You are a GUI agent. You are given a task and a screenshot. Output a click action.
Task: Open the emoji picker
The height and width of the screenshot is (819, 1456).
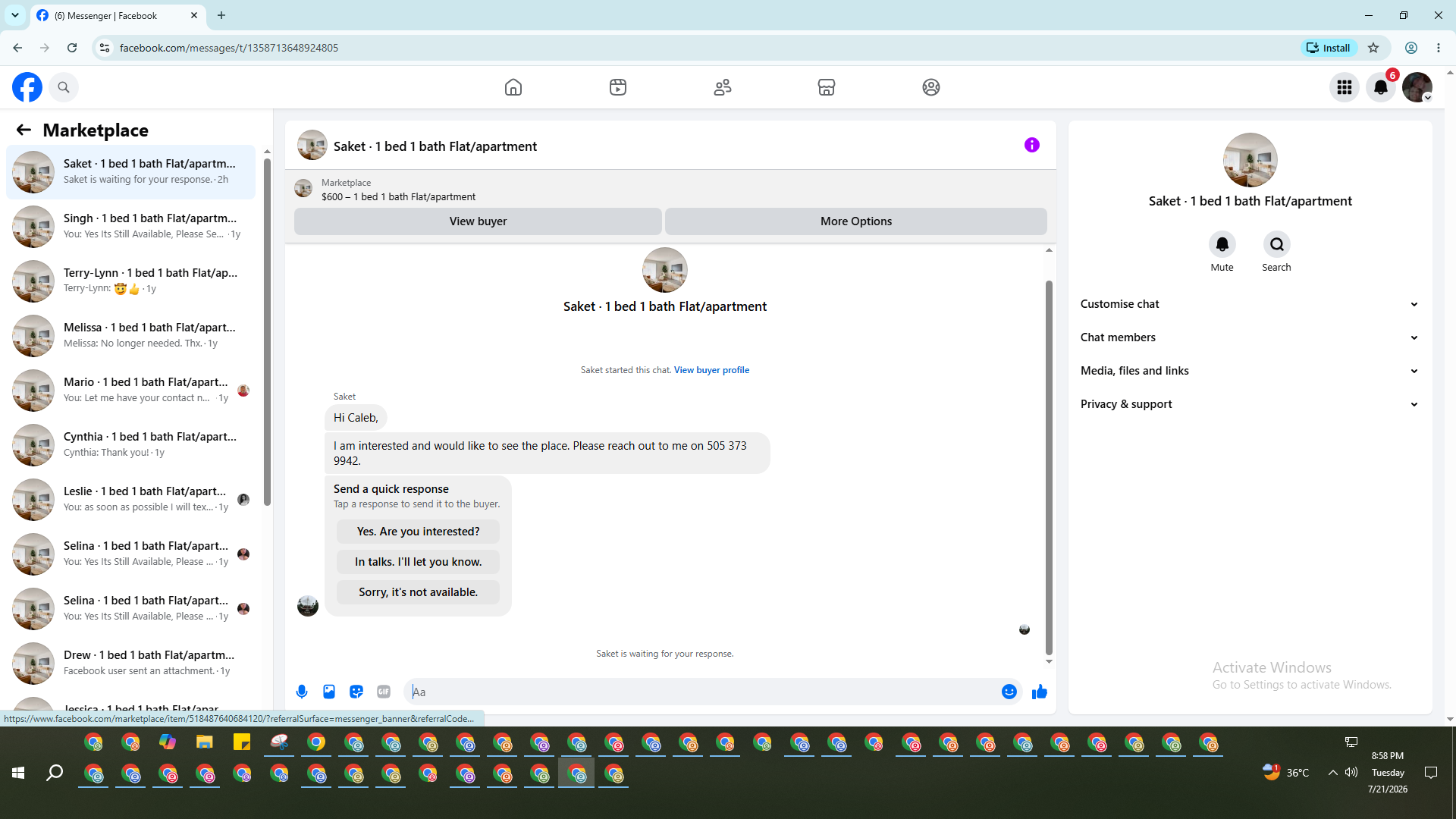[1009, 692]
